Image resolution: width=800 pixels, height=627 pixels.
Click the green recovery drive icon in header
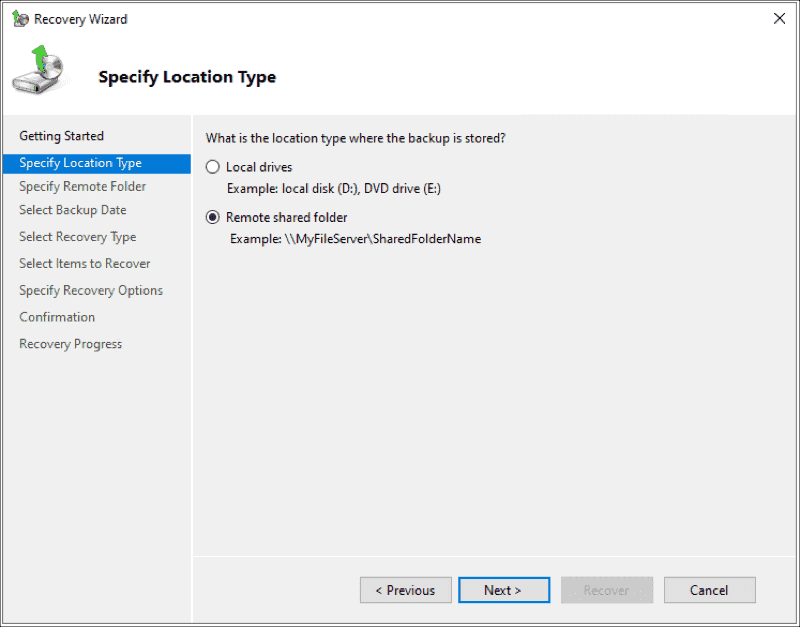tap(38, 72)
